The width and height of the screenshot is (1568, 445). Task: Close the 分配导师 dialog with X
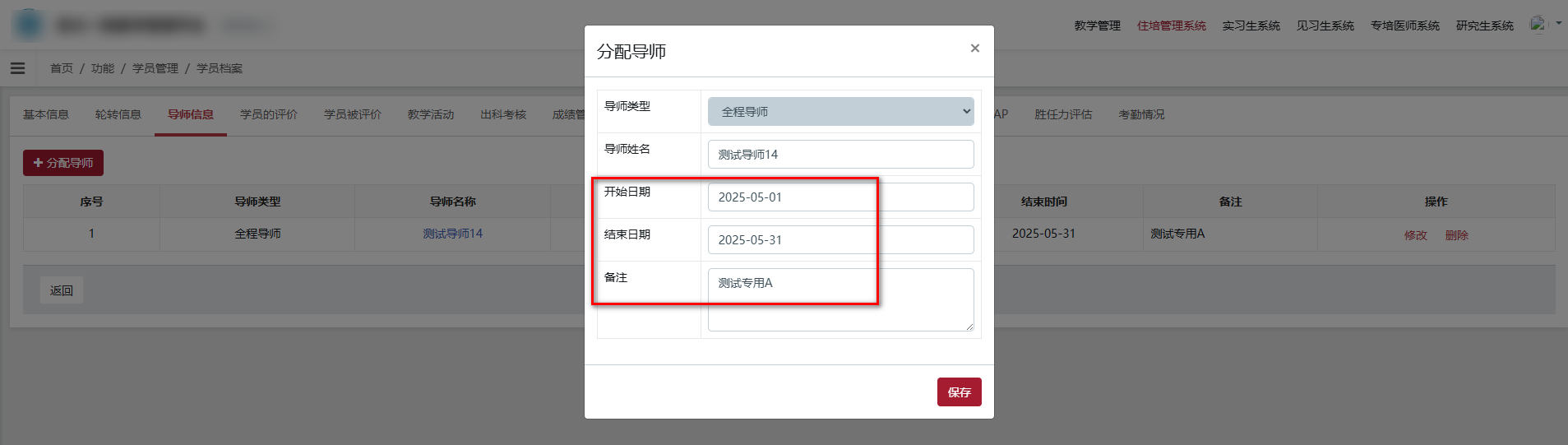pyautogui.click(x=974, y=49)
